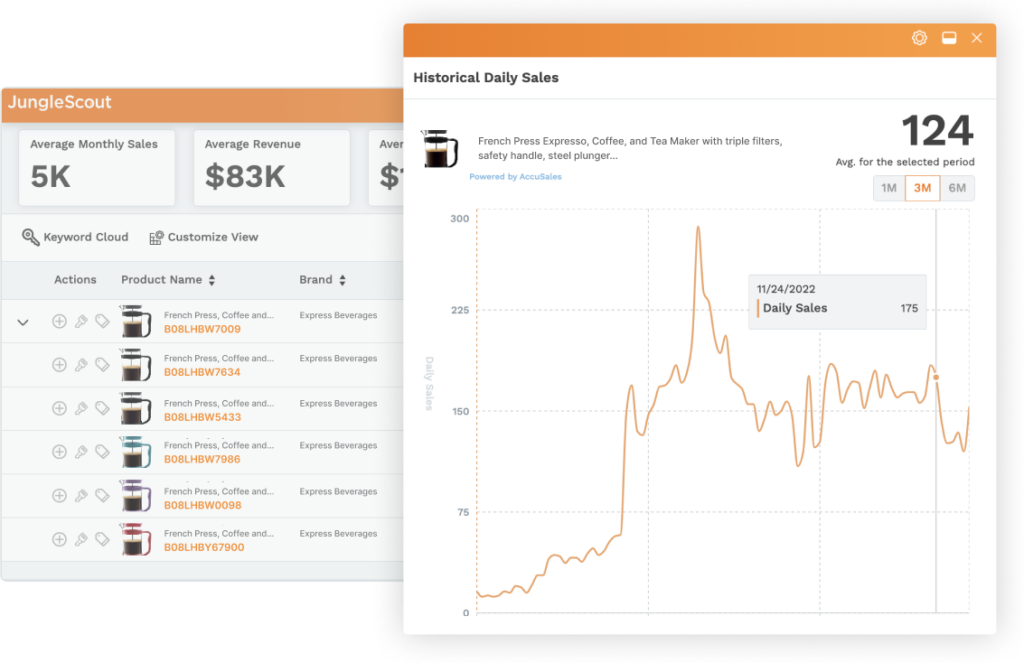Click pin icon for B08LHBW7634 row
Viewport: 1024px width, 663px height.
tap(81, 364)
